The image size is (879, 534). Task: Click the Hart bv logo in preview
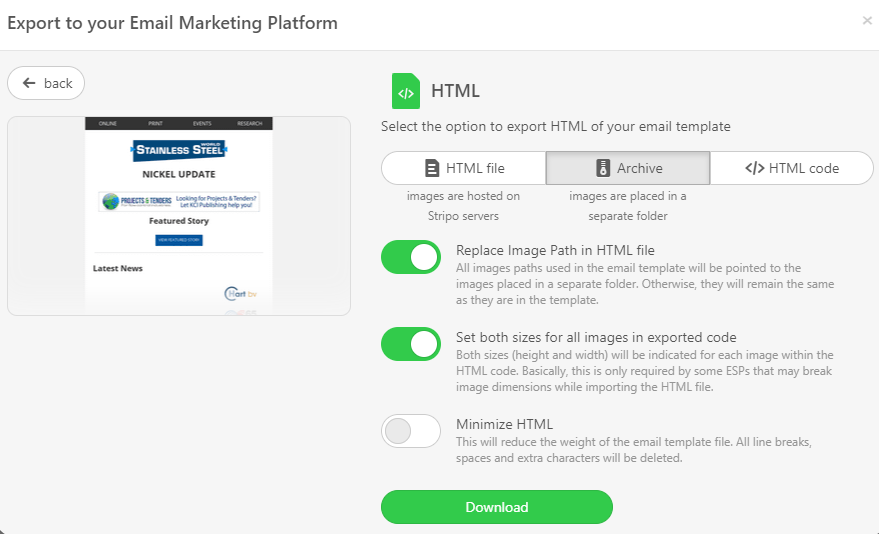240,294
